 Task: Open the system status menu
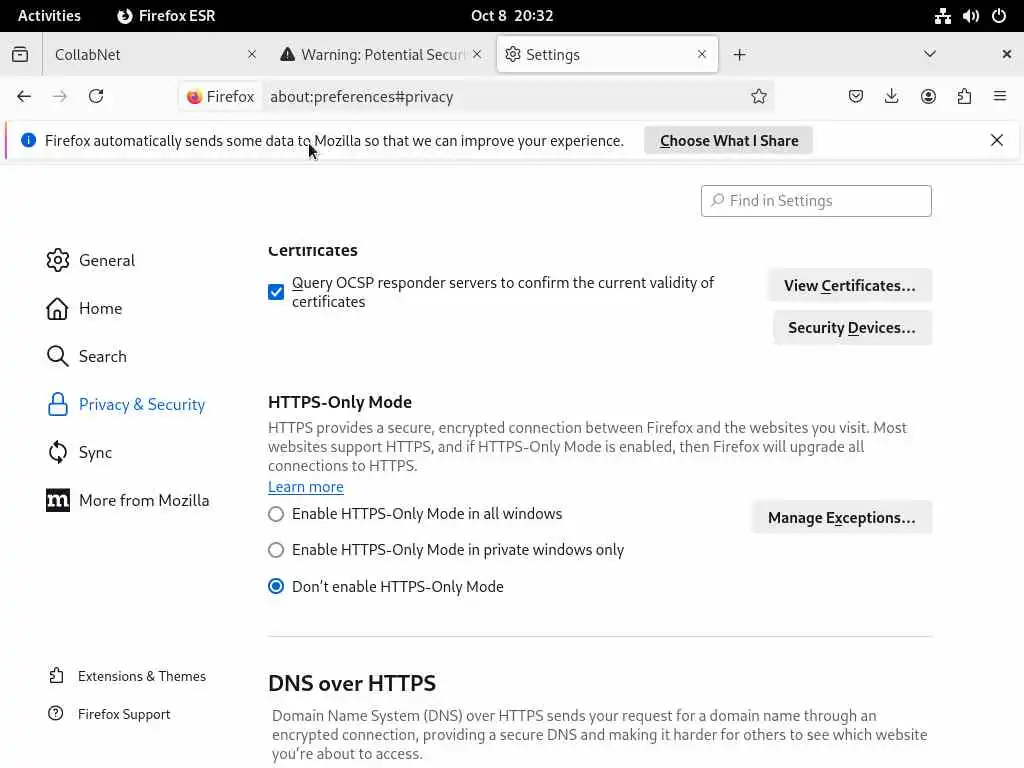pos(970,16)
